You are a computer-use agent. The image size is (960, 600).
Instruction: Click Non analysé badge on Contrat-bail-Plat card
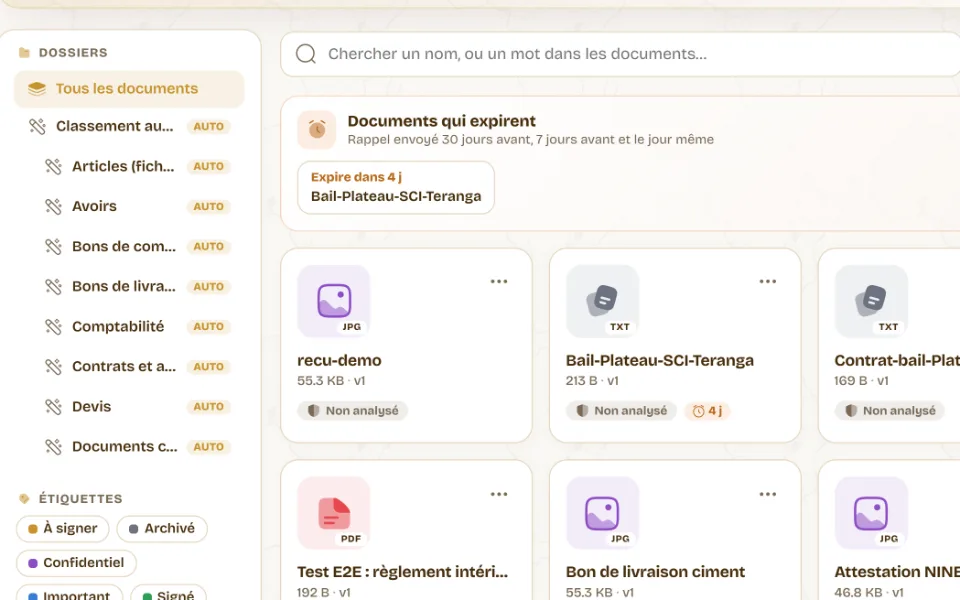click(x=890, y=411)
